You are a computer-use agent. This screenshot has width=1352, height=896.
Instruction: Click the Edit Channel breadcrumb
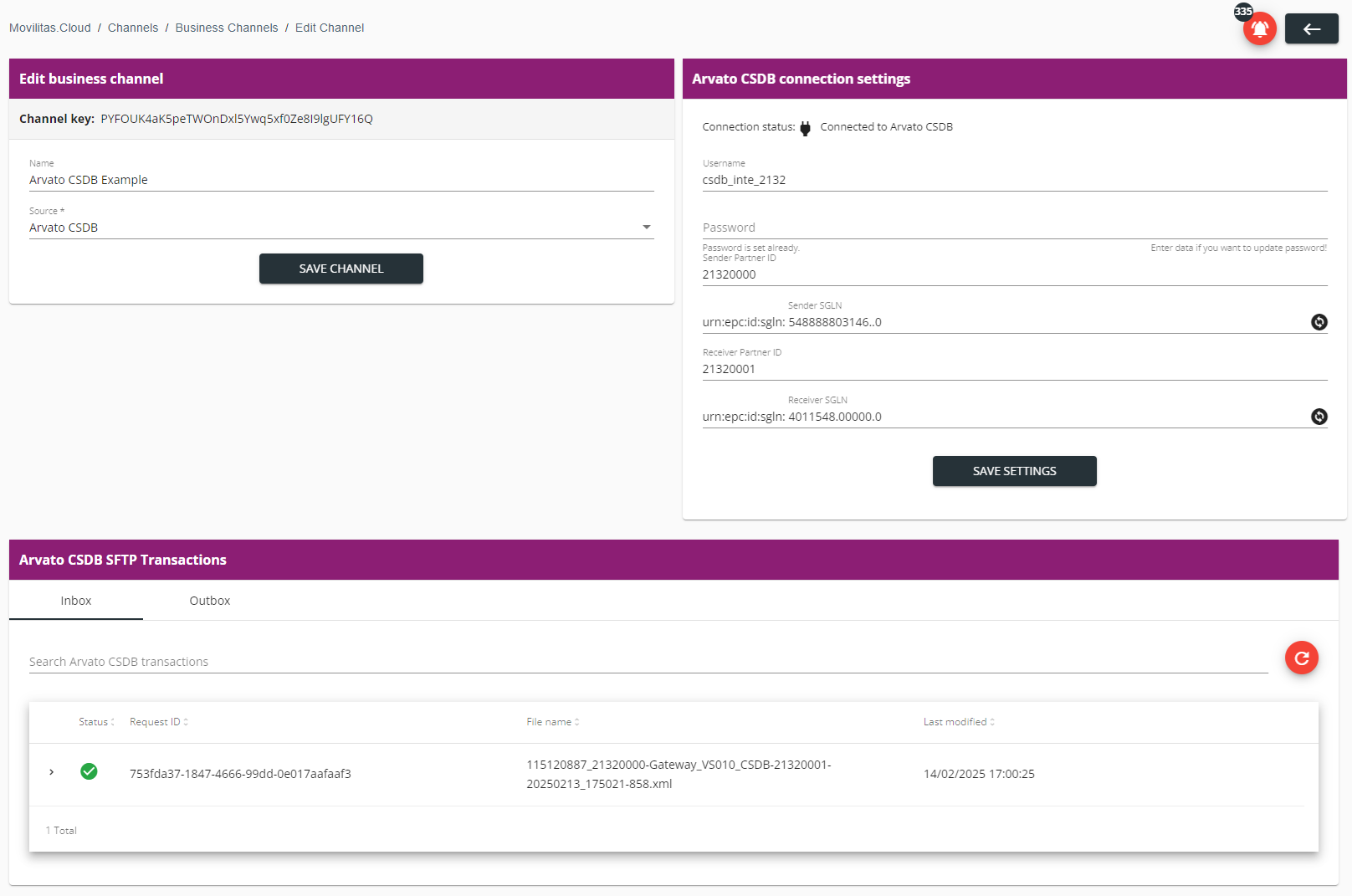[330, 28]
